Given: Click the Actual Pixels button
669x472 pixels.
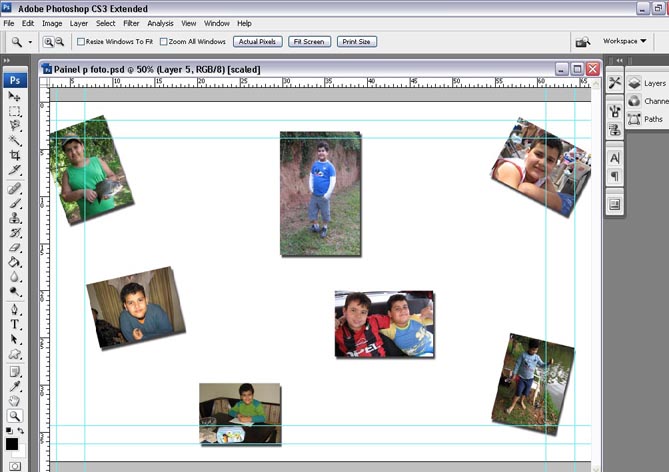Looking at the screenshot, I should [x=258, y=42].
